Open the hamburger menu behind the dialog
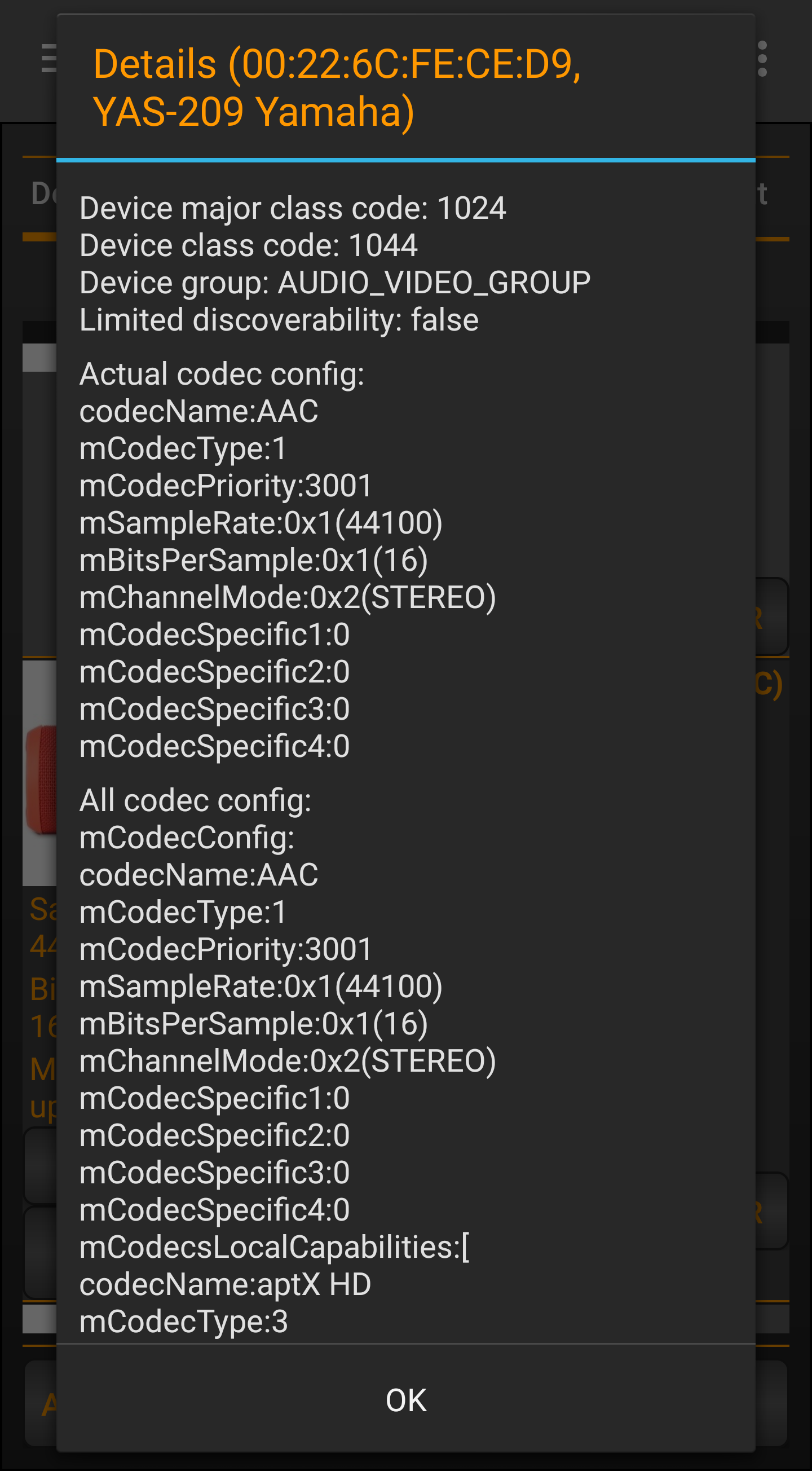This screenshot has height=1471, width=812. click(48, 58)
